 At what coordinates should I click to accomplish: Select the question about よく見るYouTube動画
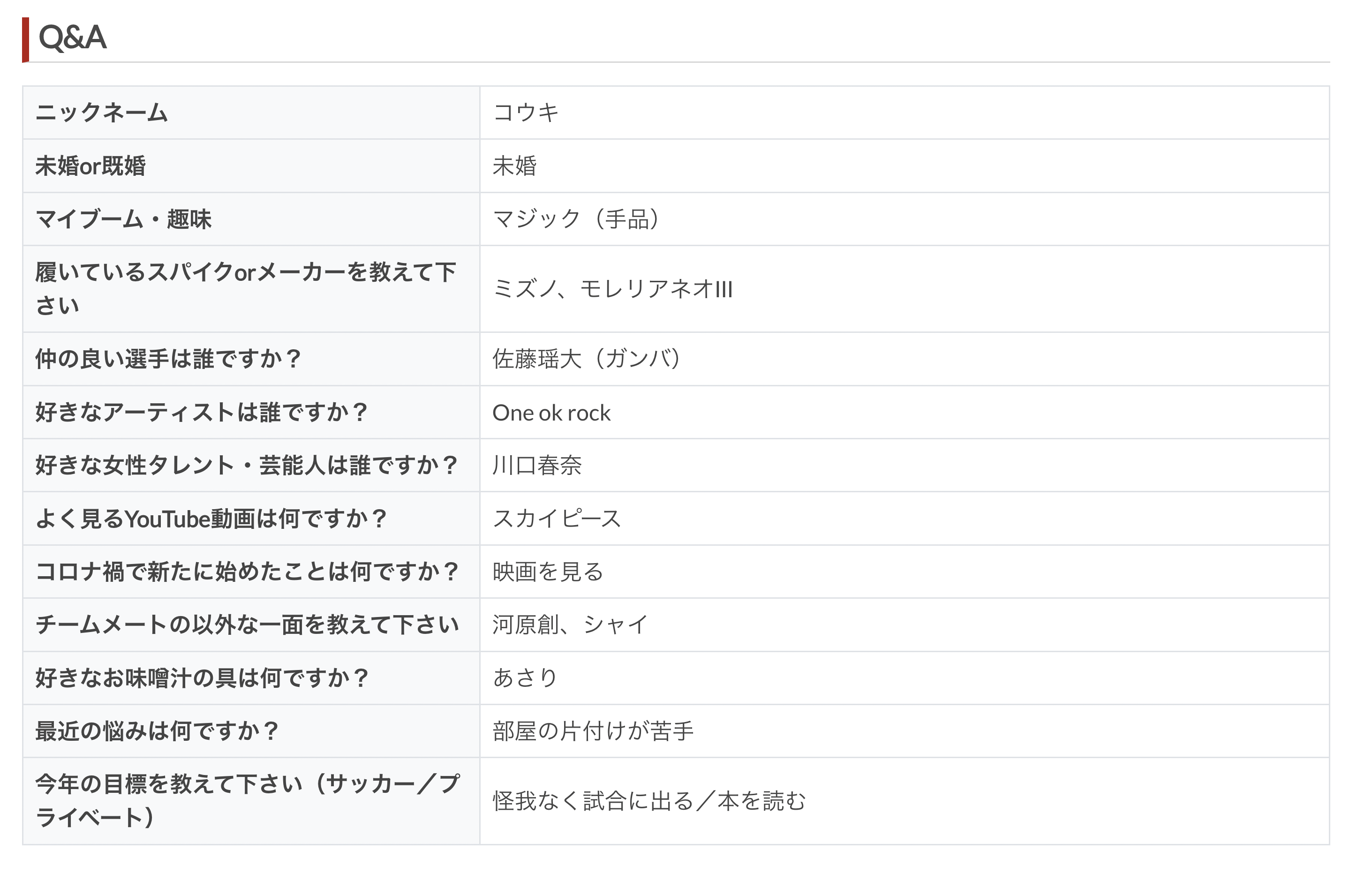pyautogui.click(x=251, y=519)
